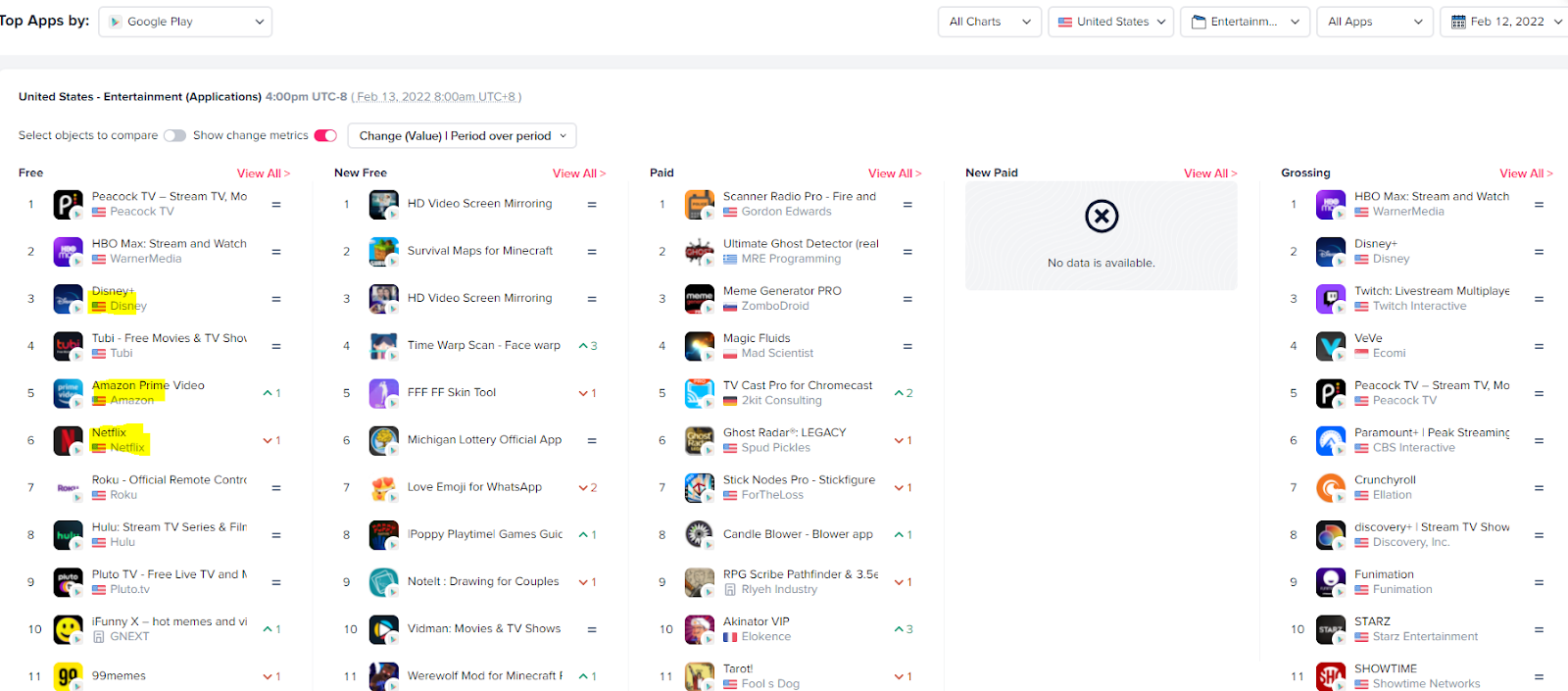
Task: Open the 99memes app title
Action: point(119,675)
